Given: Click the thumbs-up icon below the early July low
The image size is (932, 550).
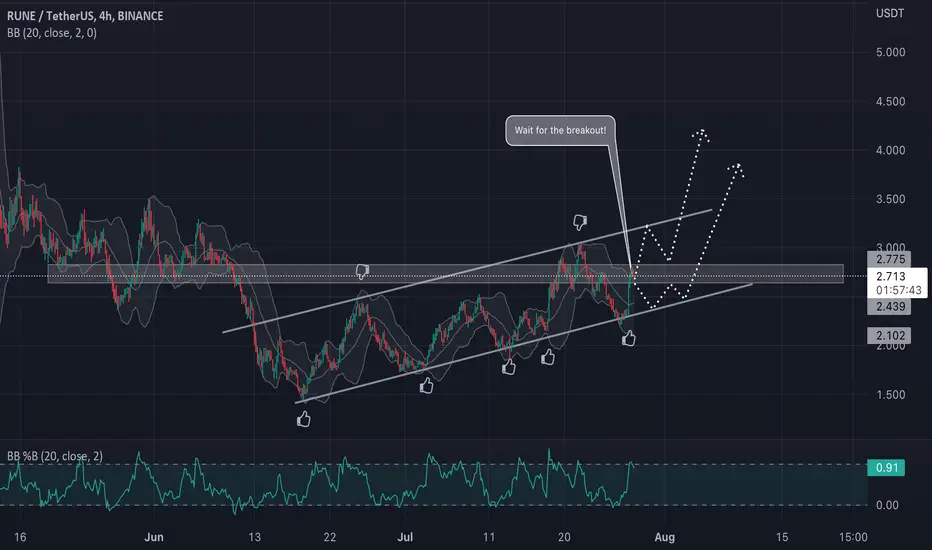Looking at the screenshot, I should click(426, 386).
